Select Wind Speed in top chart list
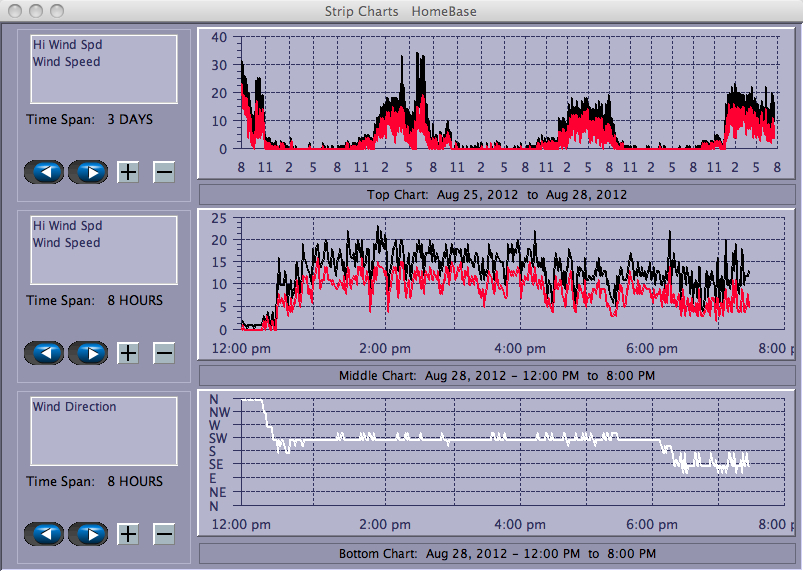This screenshot has width=803, height=571. (x=66, y=62)
